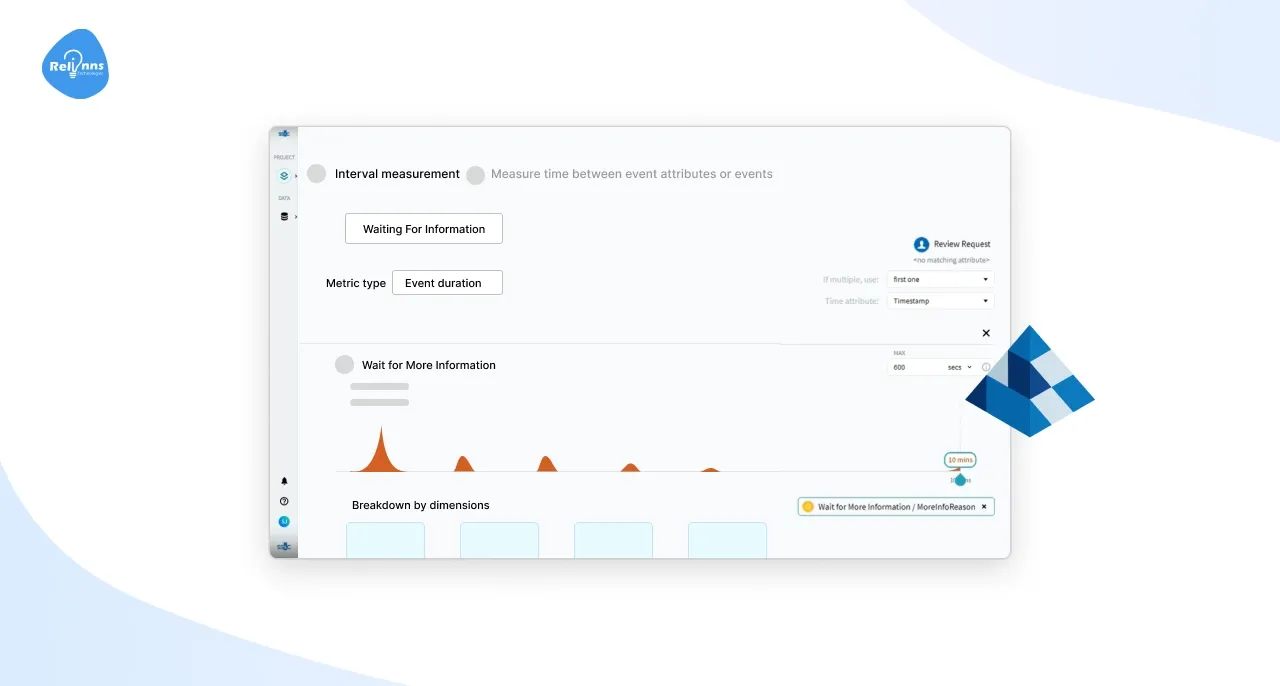Select the Interval measurement option
The image size is (1280, 686).
316,173
